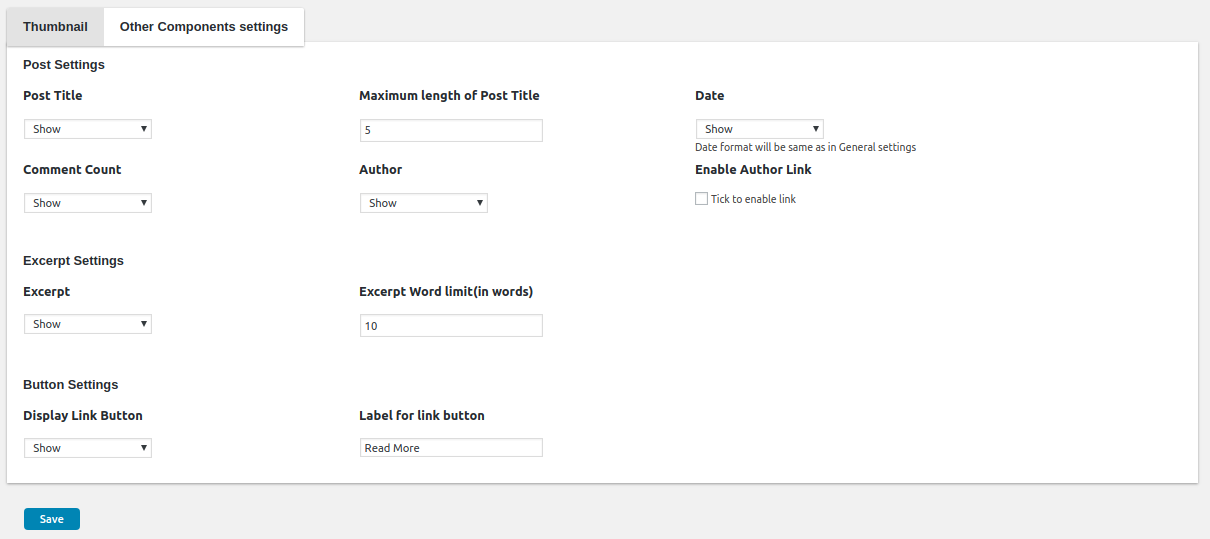Open the Post Title dropdown
This screenshot has height=539, width=1210.
coord(88,129)
